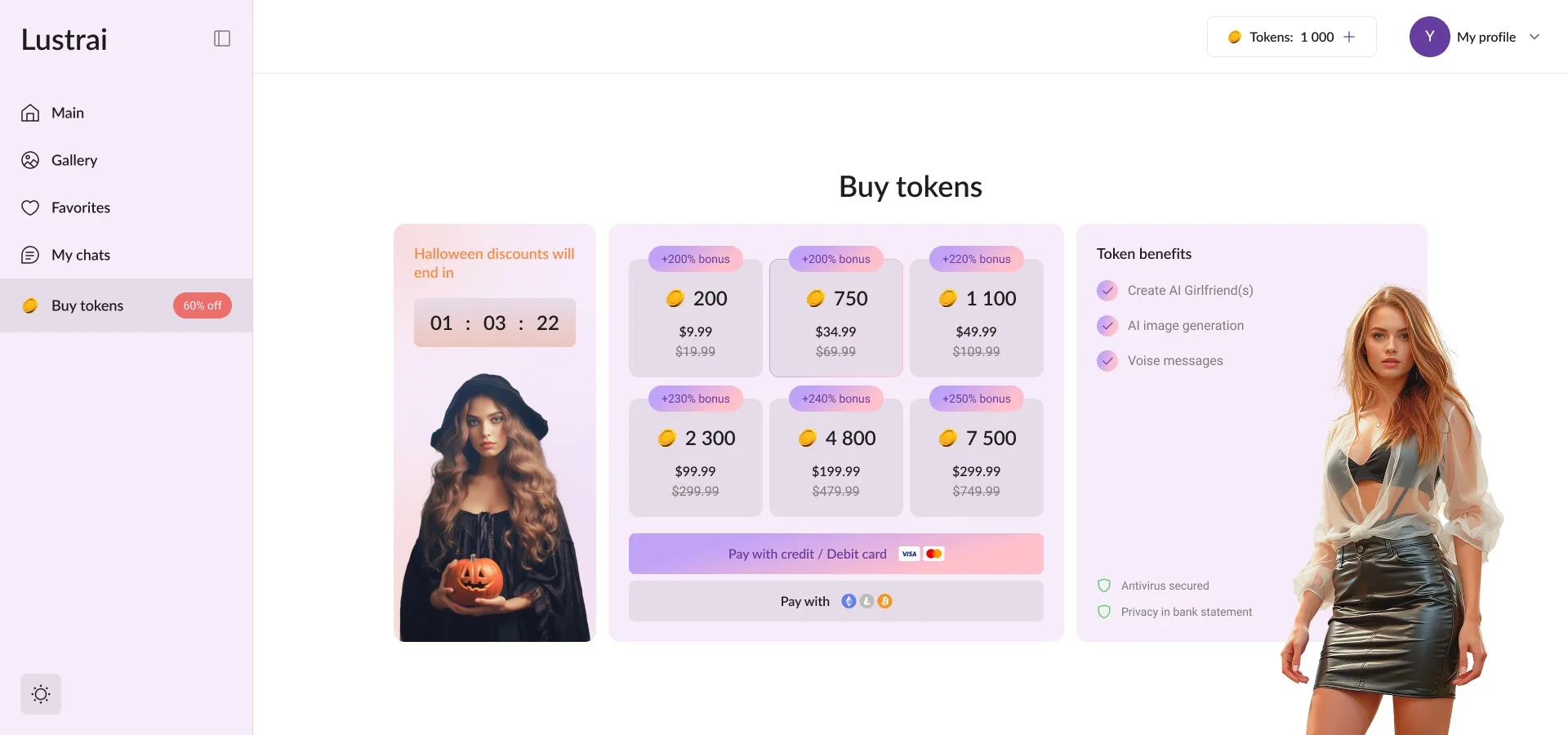Click the heart icon for Favorites

(29, 207)
